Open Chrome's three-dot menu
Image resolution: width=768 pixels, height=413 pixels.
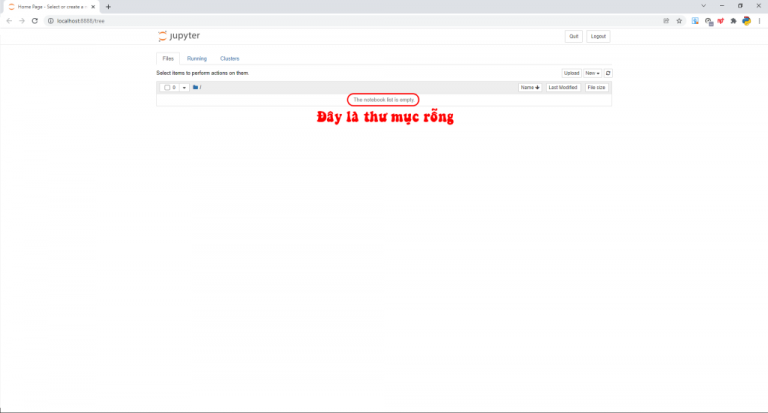coord(759,20)
